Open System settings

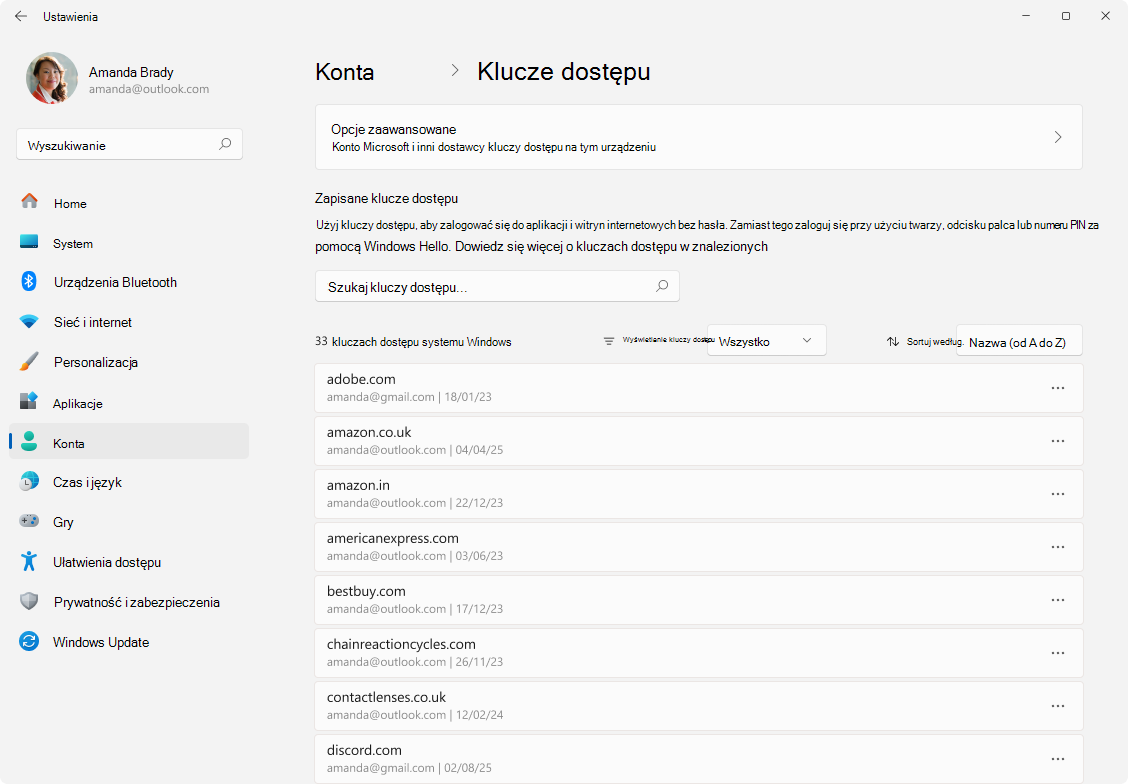(x=129, y=243)
